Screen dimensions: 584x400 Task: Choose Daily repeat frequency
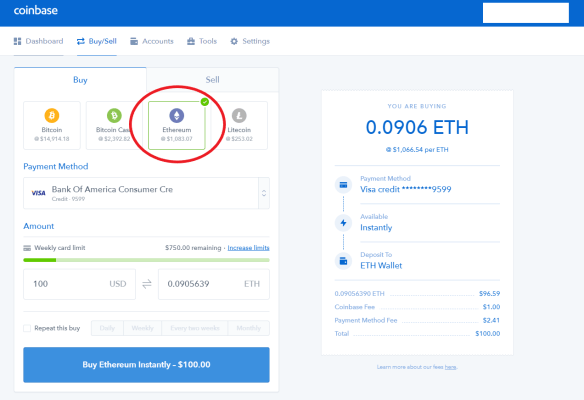107,328
